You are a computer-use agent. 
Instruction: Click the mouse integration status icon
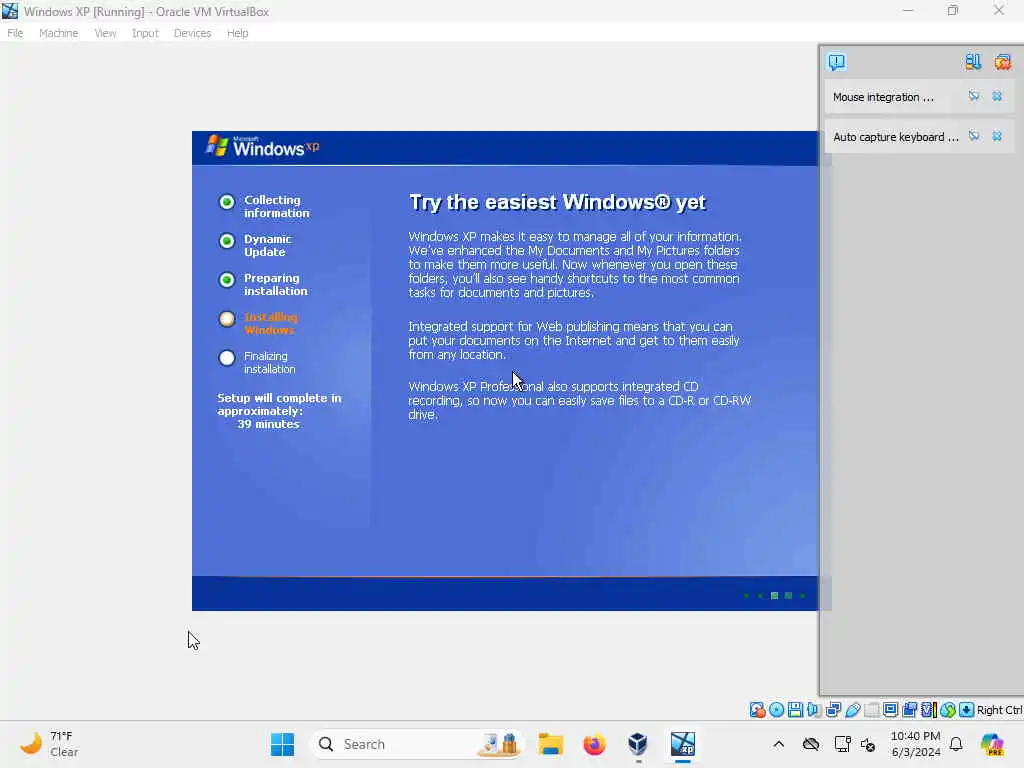948,710
